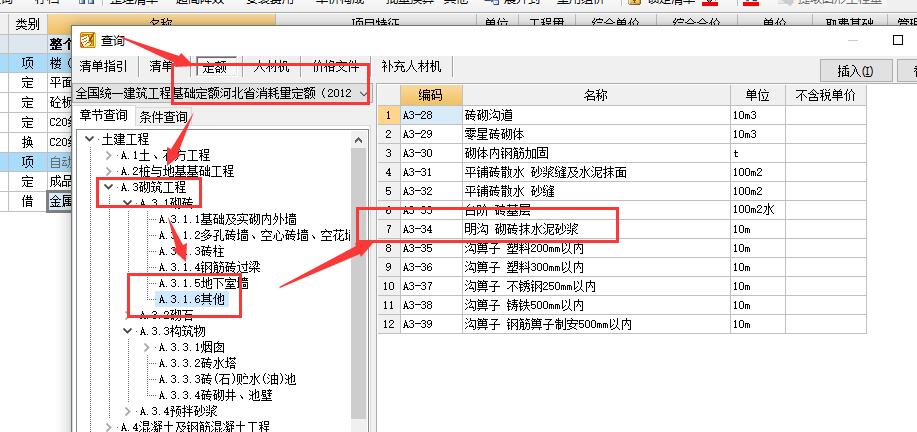Image resolution: width=917 pixels, height=432 pixels.
Task: Expand the A.4混凝土及钢筋混凝土工程 node
Action: pos(109,427)
